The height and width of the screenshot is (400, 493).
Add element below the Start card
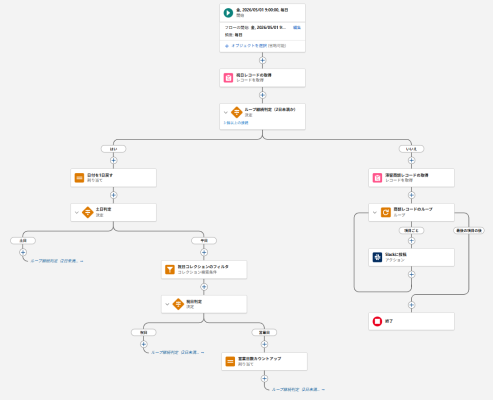coord(263,60)
